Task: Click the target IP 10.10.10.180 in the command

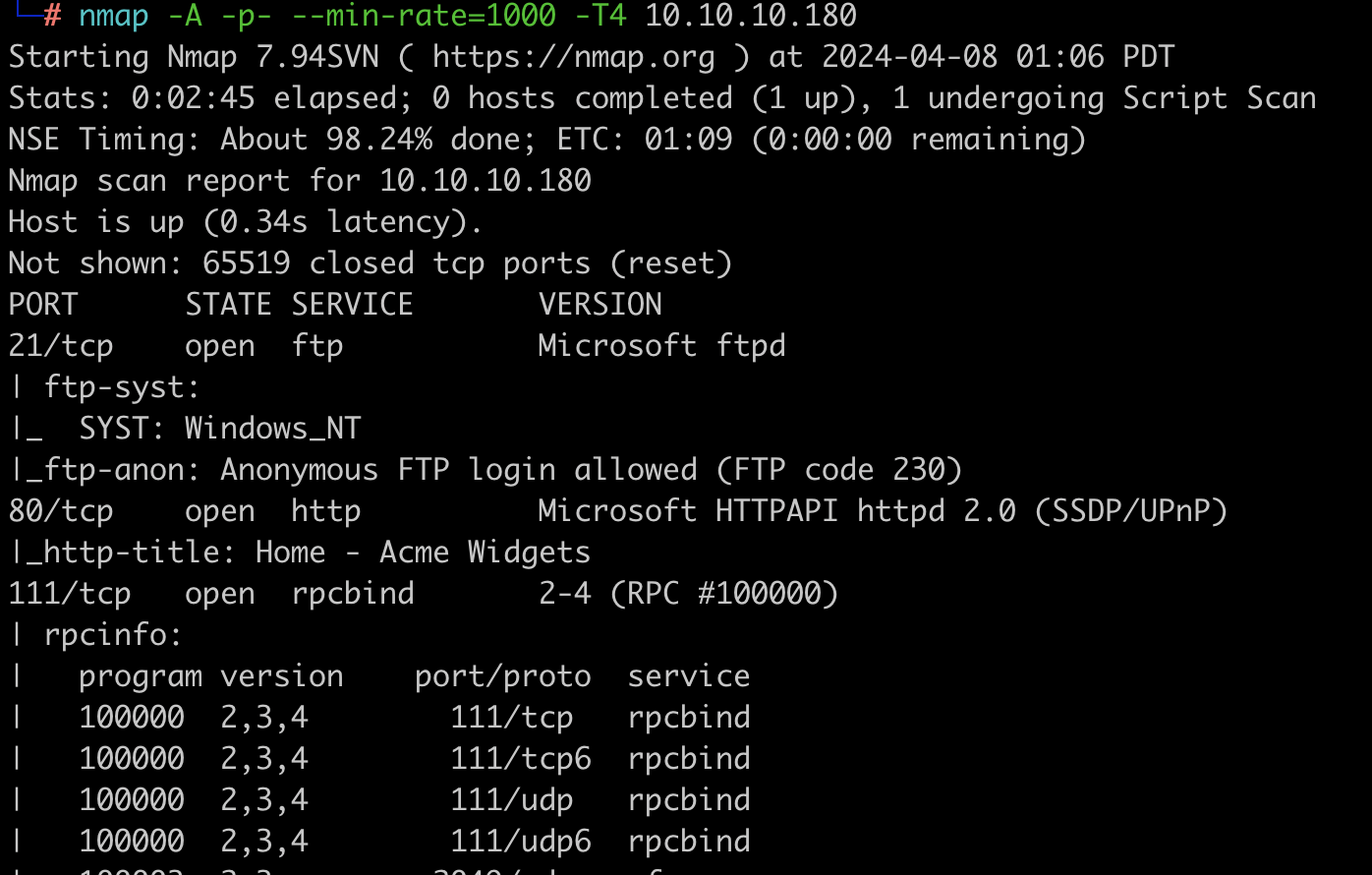Action: [751, 16]
